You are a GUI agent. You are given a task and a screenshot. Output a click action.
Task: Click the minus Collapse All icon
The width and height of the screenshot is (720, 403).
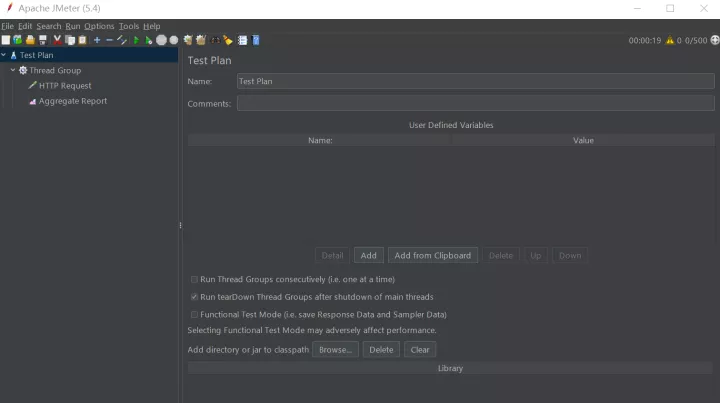[109, 40]
